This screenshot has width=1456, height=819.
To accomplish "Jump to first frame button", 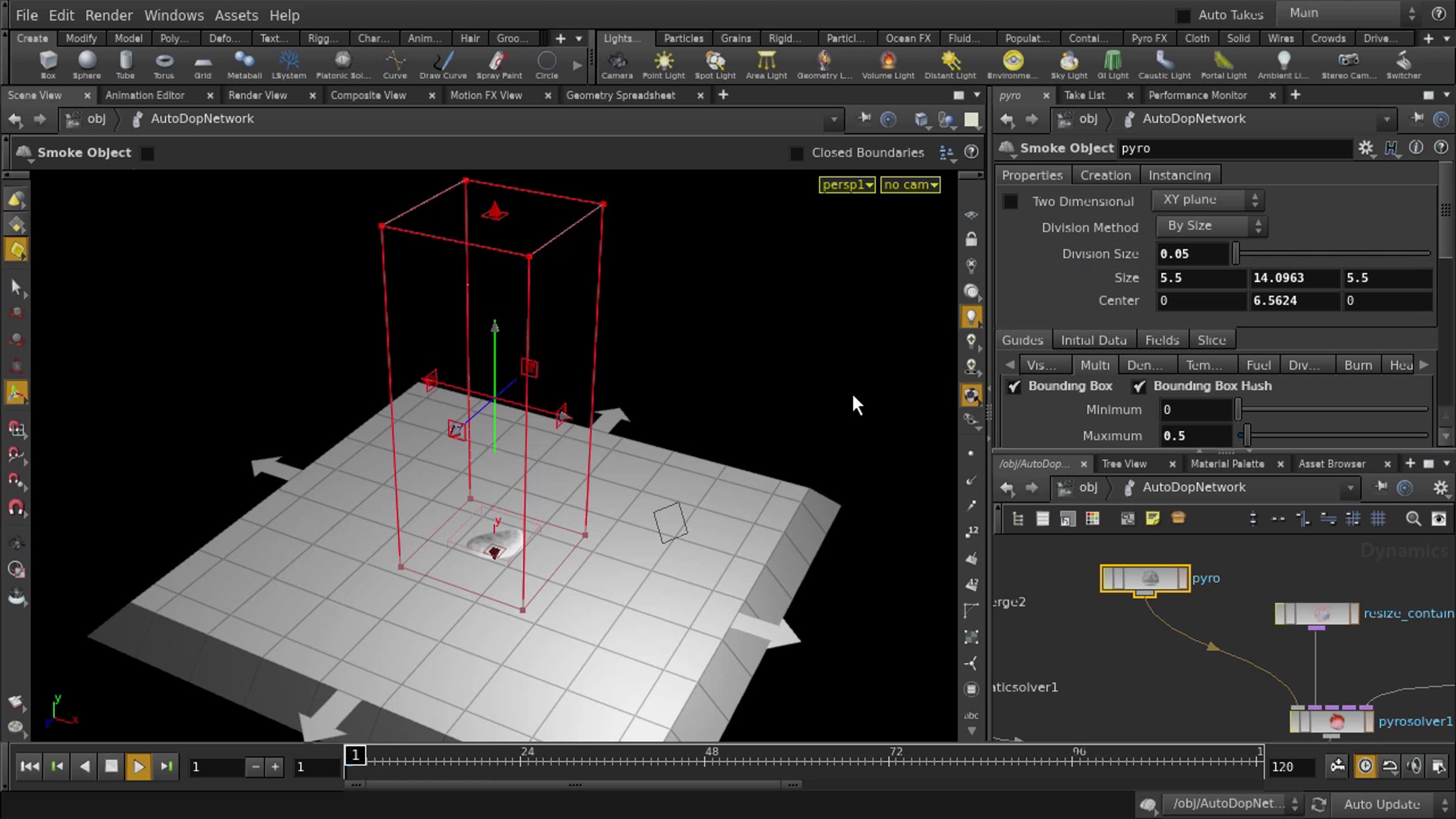I will point(30,766).
